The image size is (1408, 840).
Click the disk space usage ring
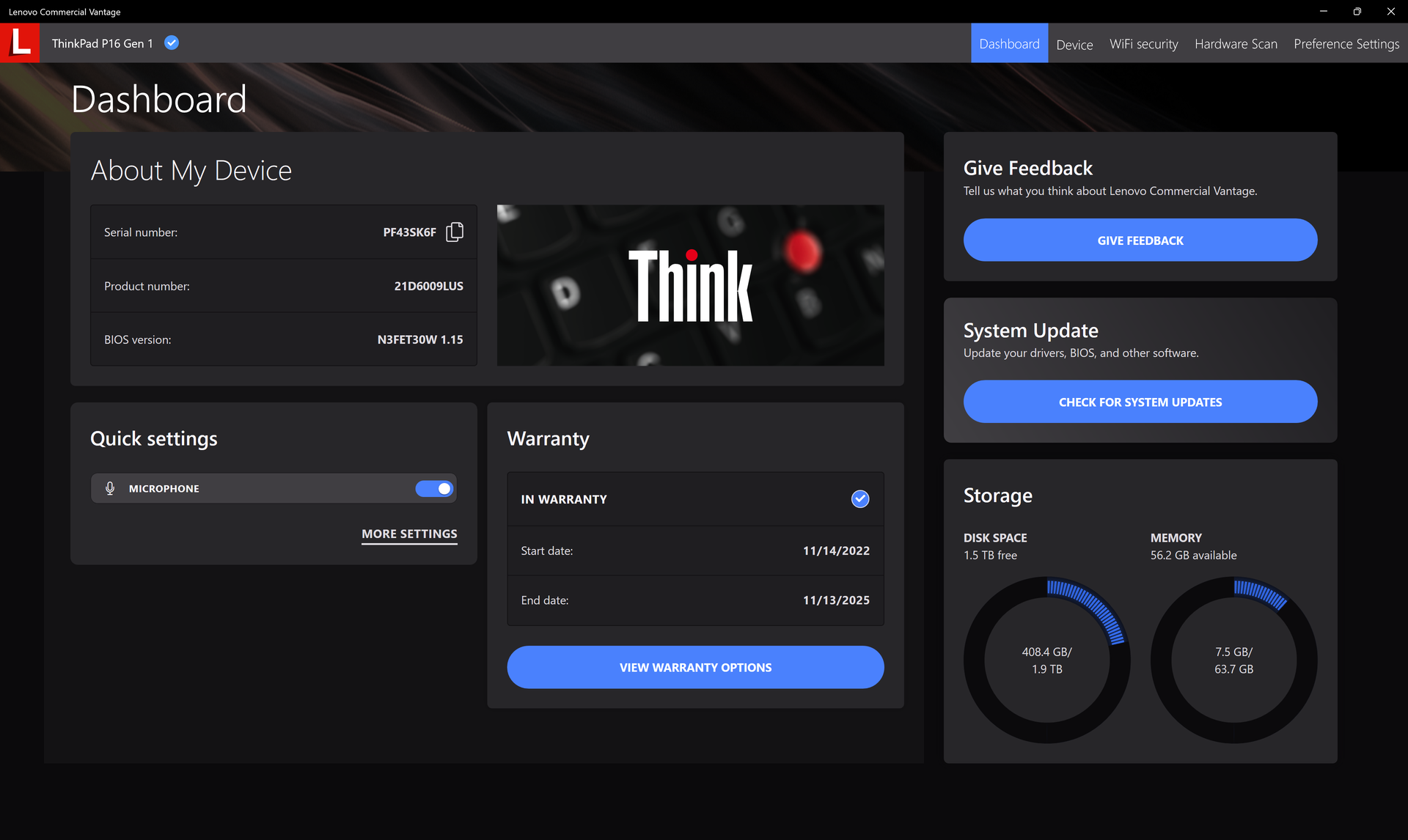1046,660
